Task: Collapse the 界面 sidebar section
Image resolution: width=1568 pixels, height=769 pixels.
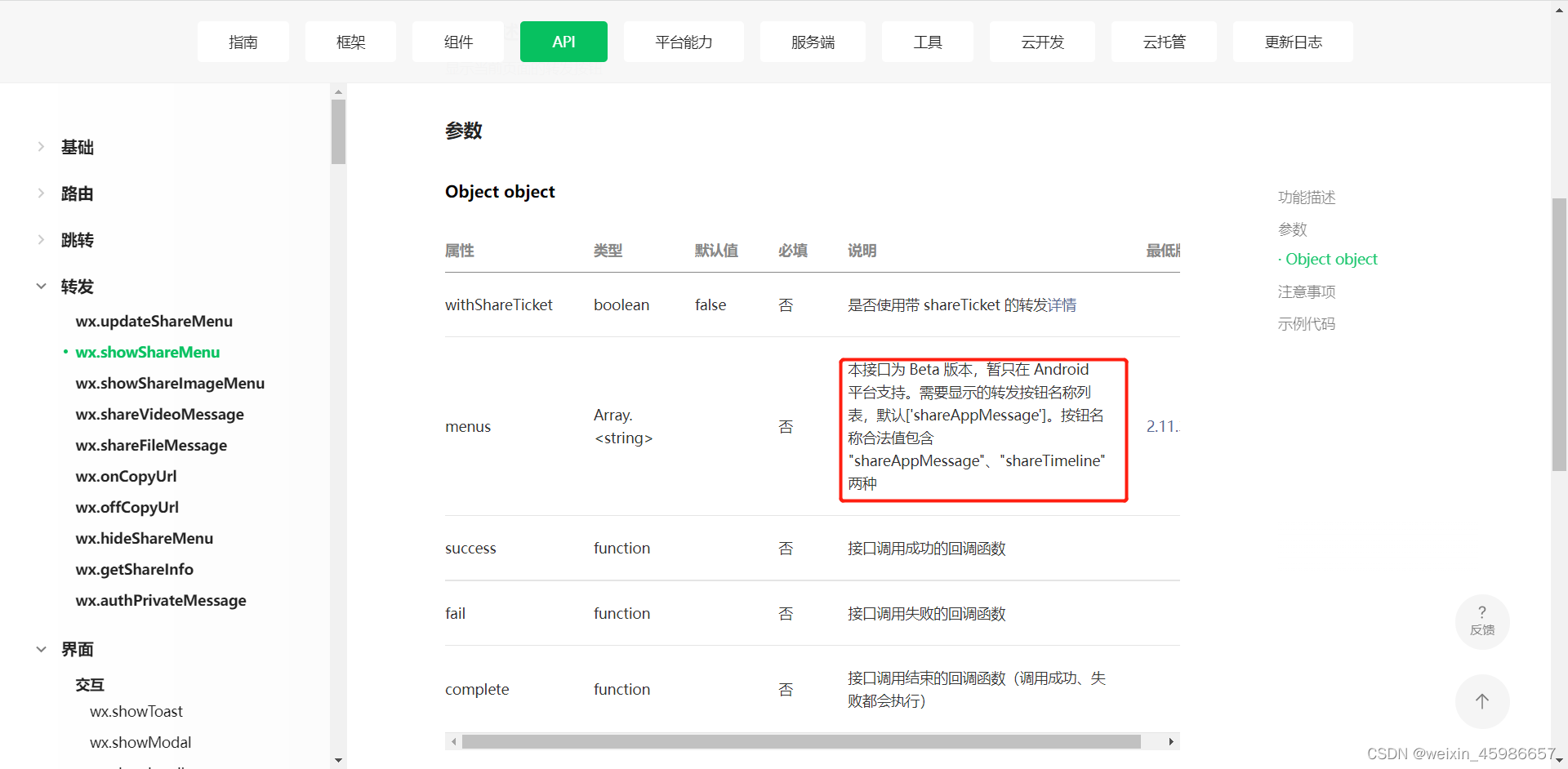Action: tap(41, 649)
